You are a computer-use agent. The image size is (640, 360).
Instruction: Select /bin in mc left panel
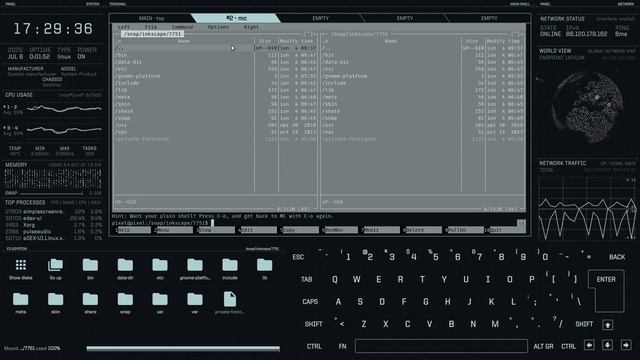pos(184,55)
